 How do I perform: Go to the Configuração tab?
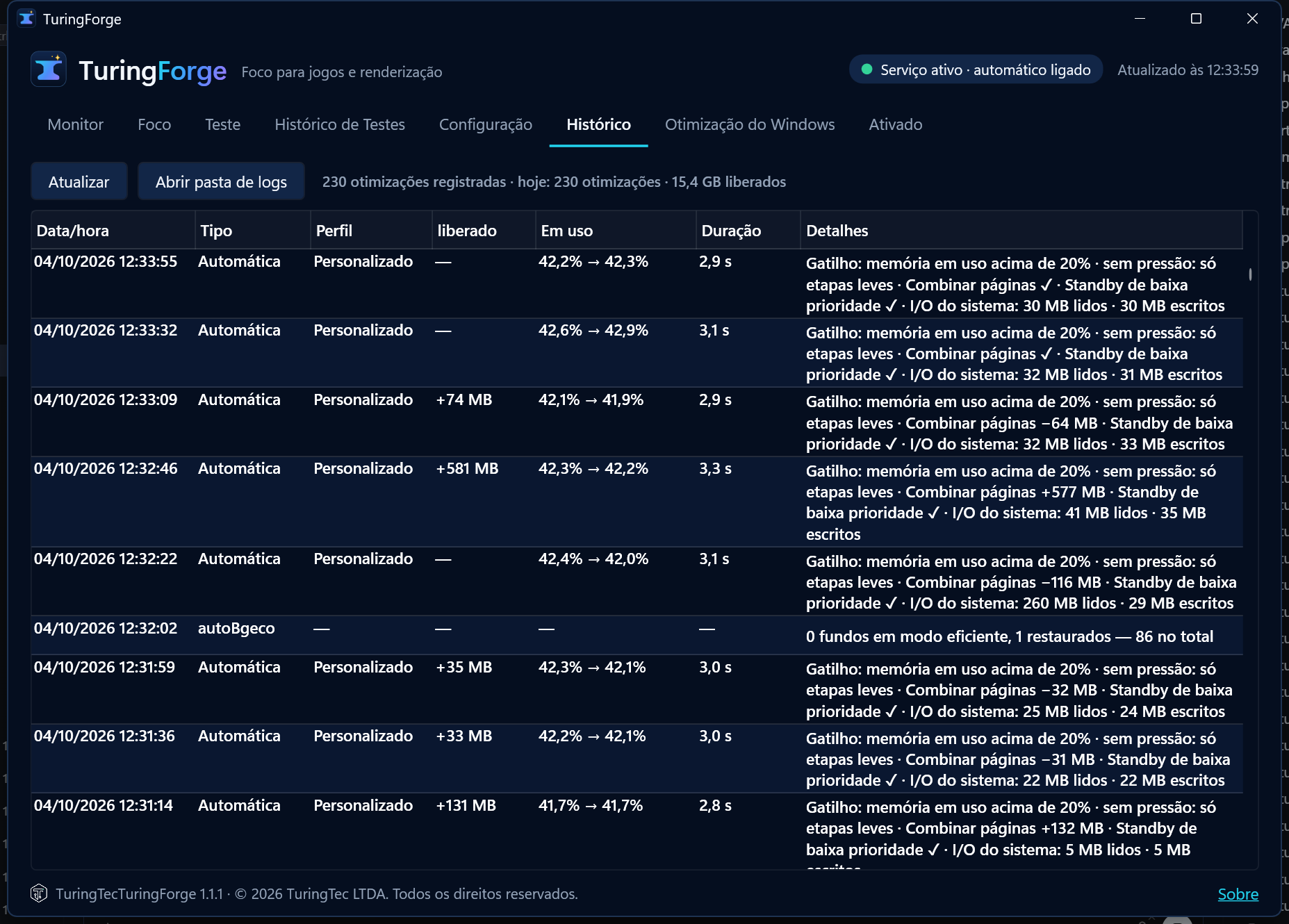[486, 124]
